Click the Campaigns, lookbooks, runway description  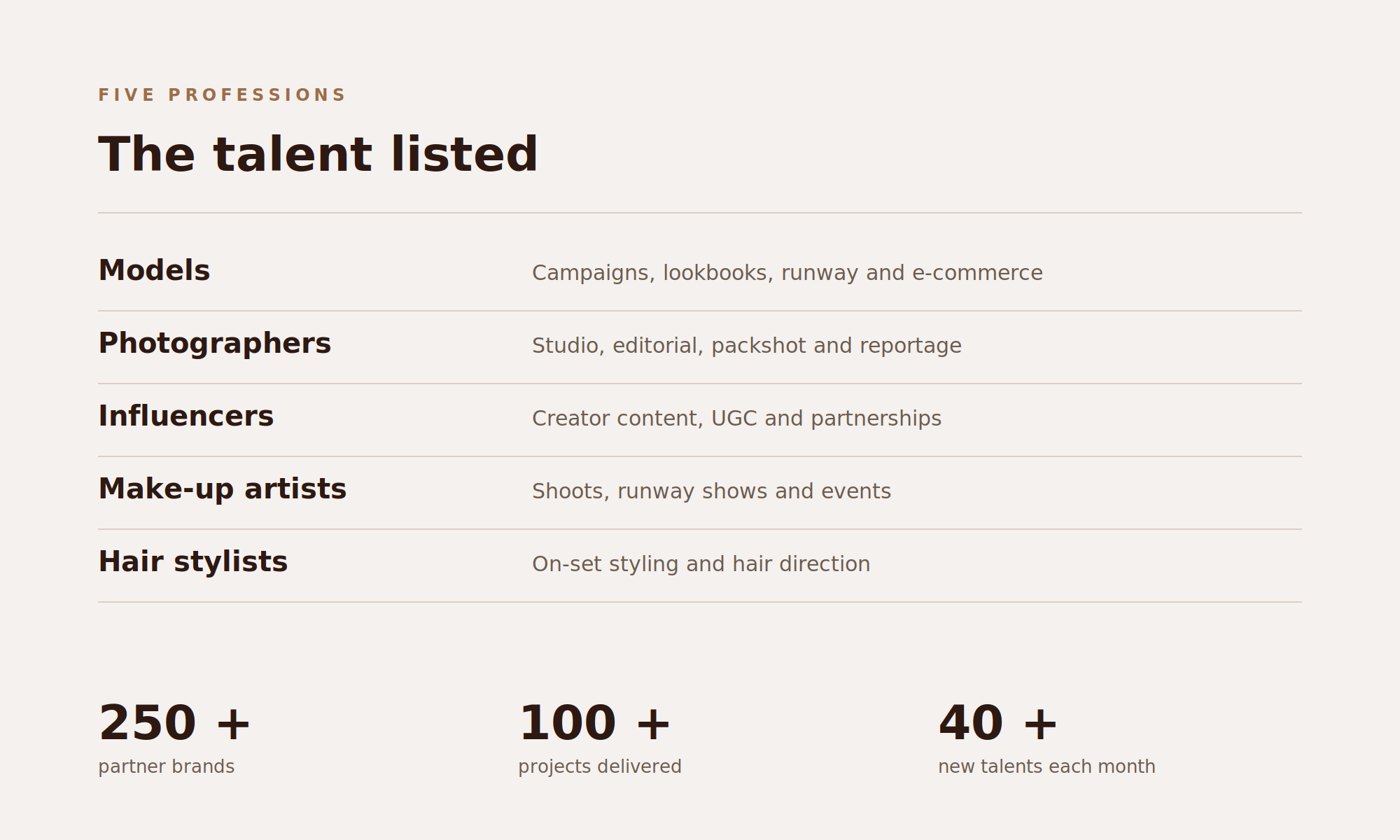787,273
